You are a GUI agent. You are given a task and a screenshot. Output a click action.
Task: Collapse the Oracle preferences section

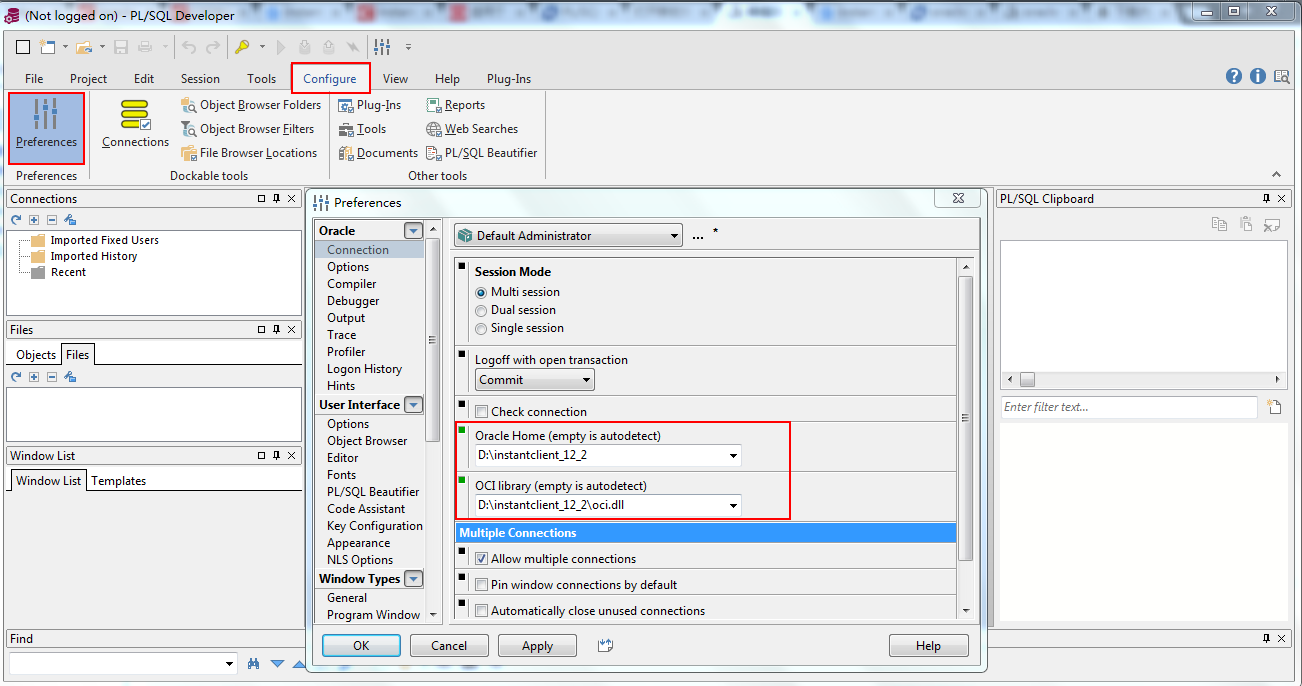pos(413,231)
